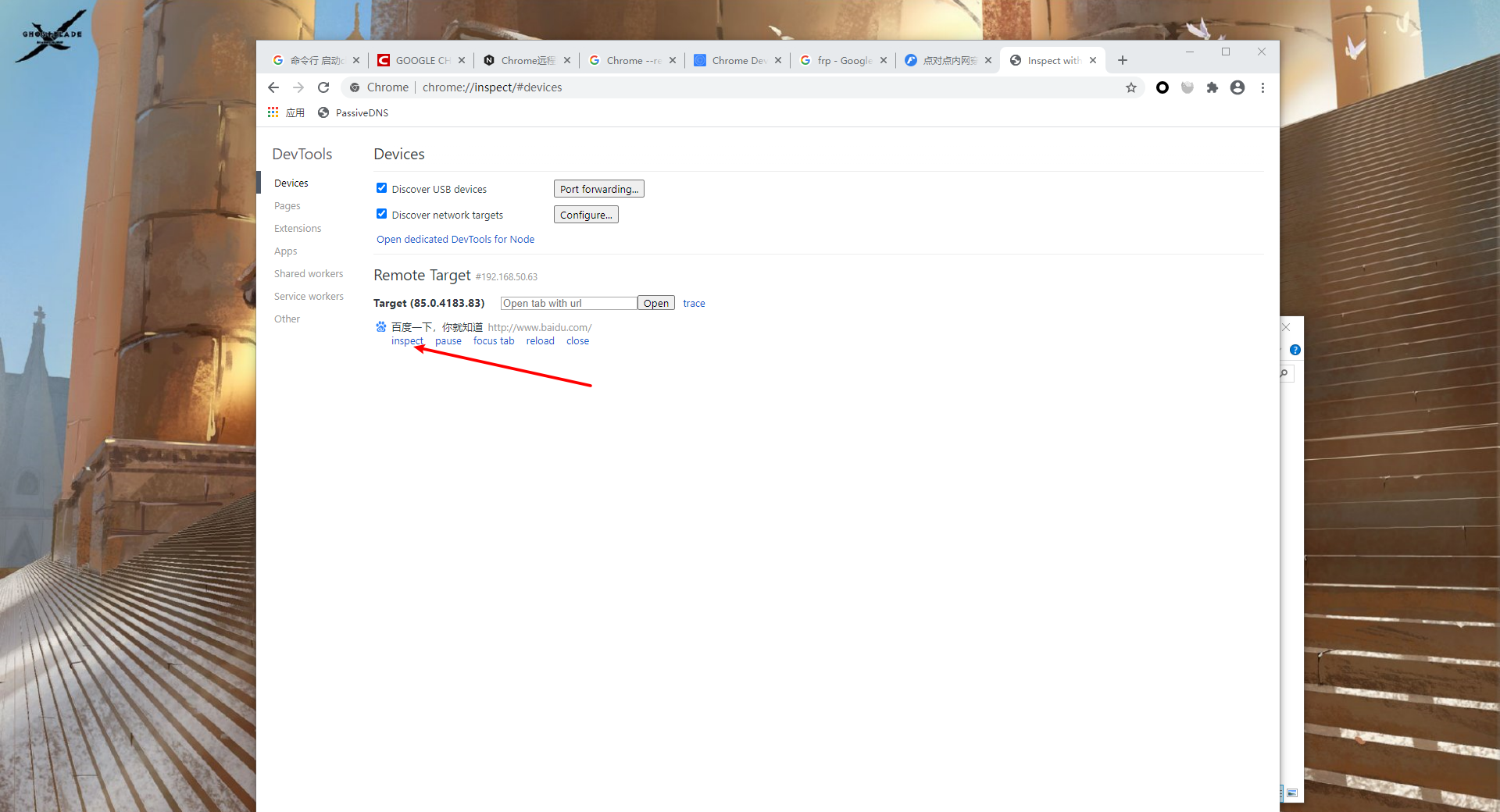Screen dimensions: 1500x812
Task: Close the 'Inspect with' tab
Action: point(1093,60)
